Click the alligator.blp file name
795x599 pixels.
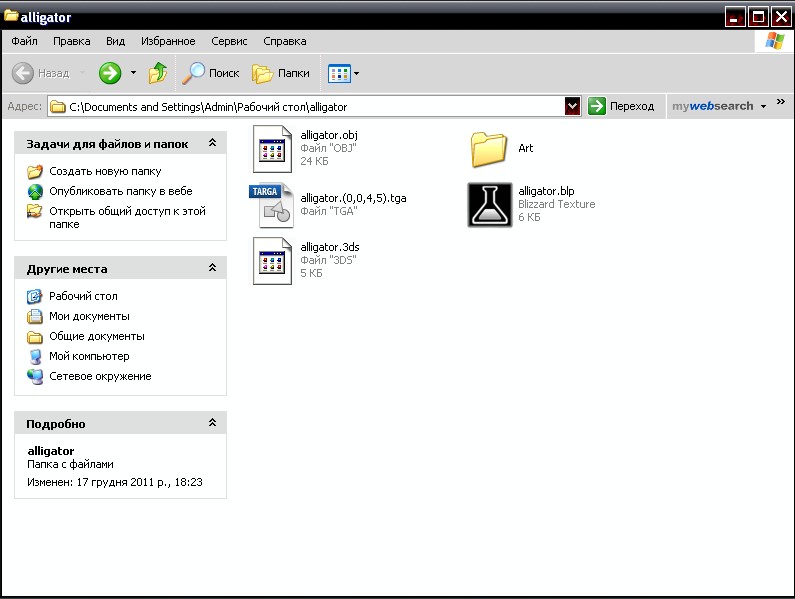click(x=546, y=191)
